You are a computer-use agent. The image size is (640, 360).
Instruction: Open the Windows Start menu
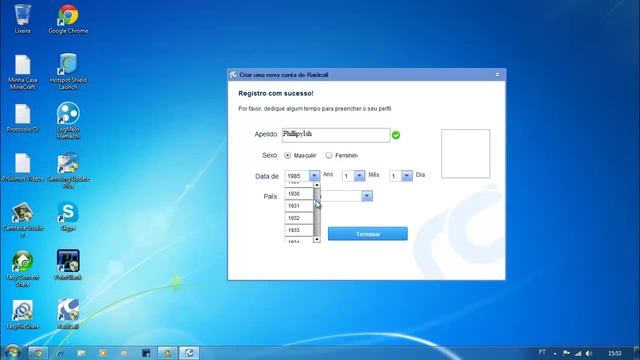[x=13, y=352]
